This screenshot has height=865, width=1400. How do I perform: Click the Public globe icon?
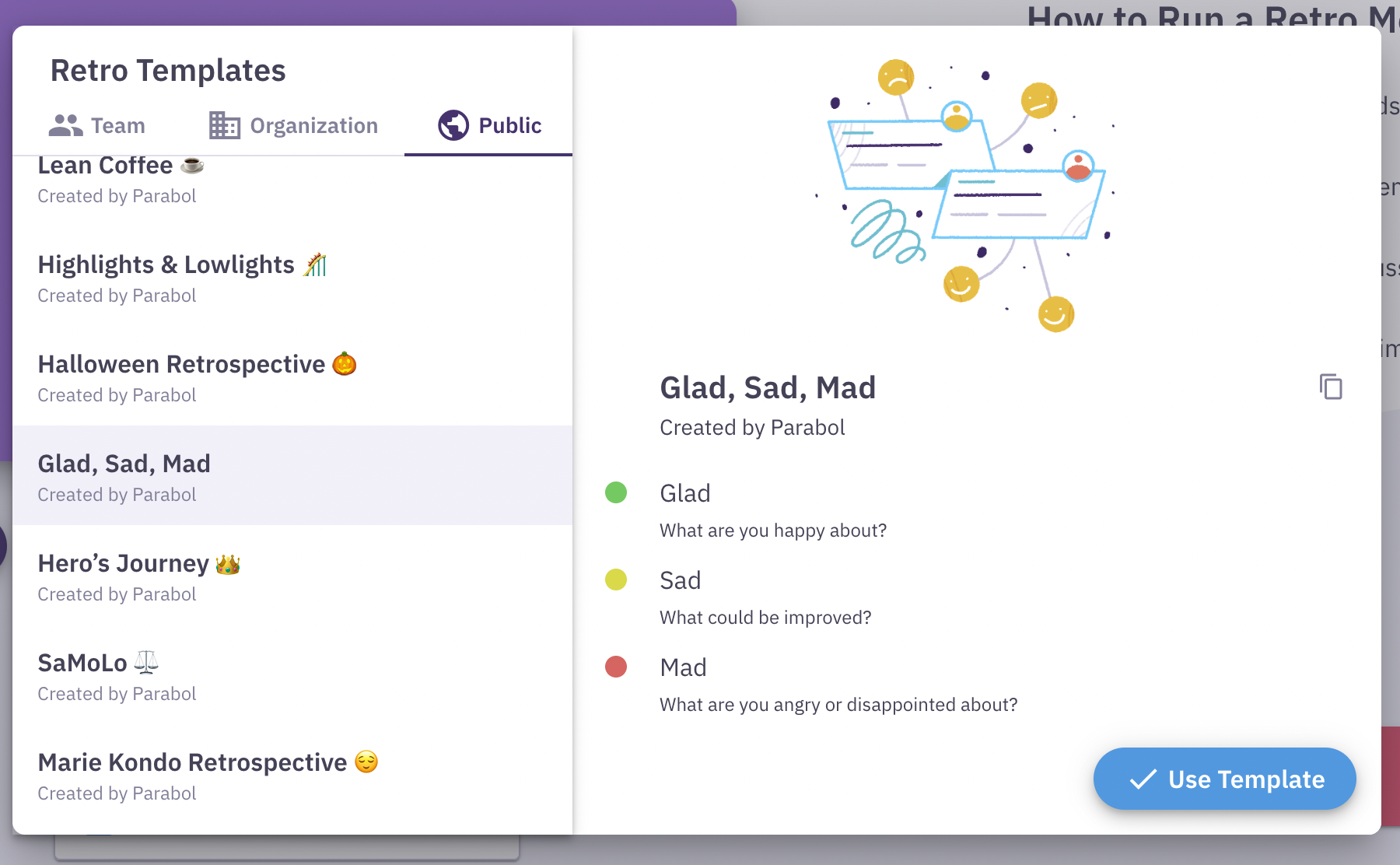pyautogui.click(x=453, y=124)
